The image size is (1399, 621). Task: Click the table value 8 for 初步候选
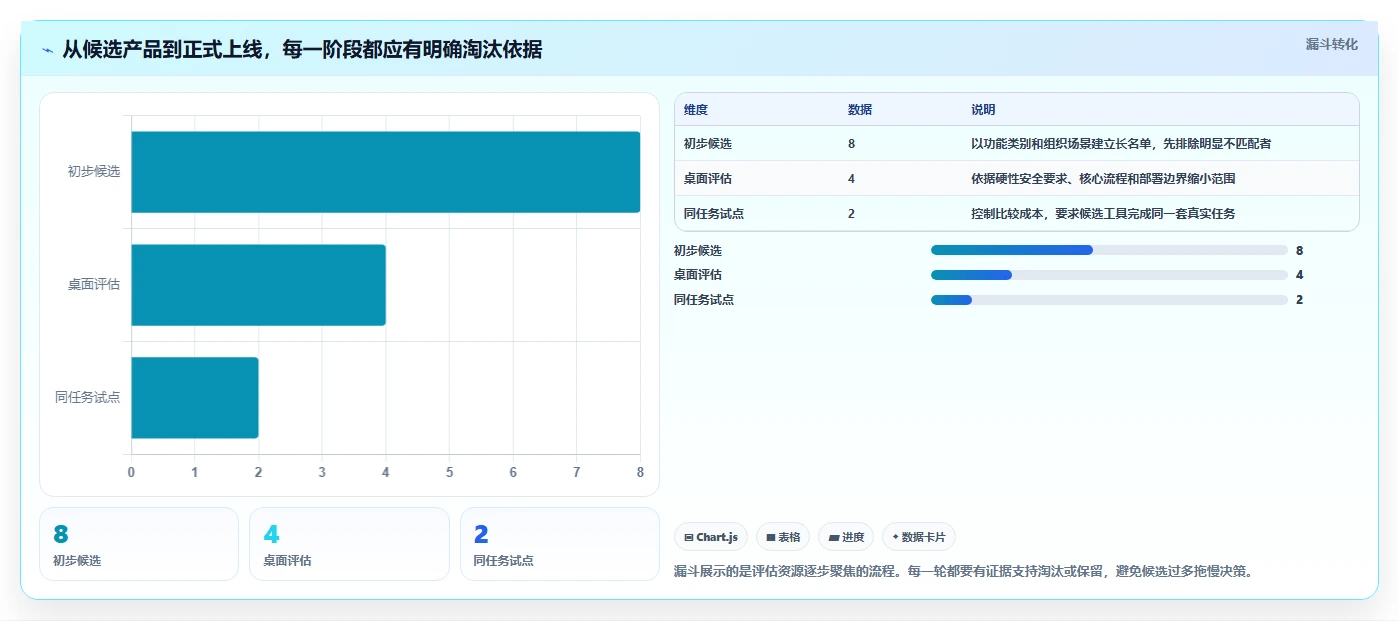coord(851,144)
